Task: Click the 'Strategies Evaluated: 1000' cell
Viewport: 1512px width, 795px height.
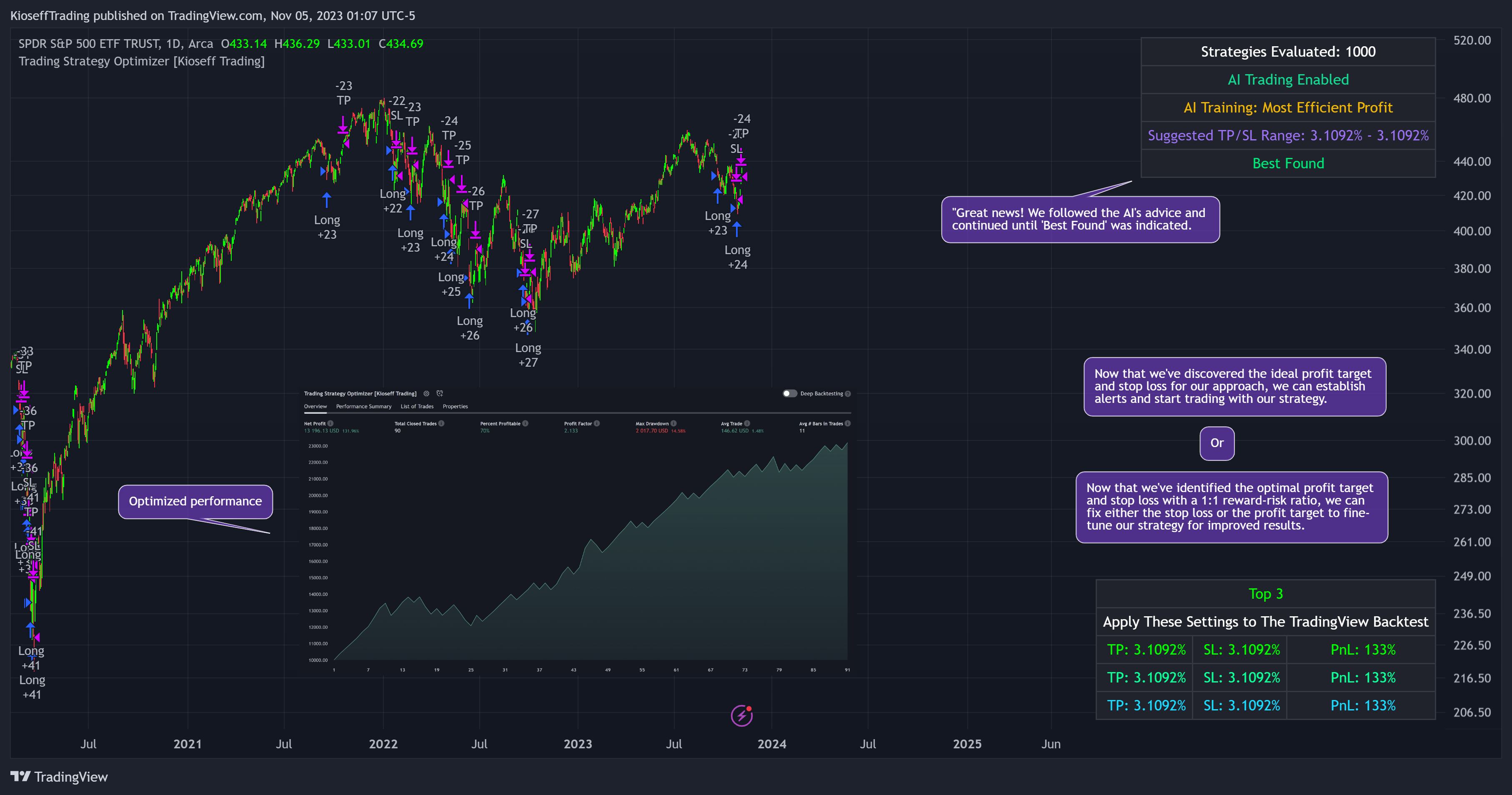Action: [x=1288, y=52]
